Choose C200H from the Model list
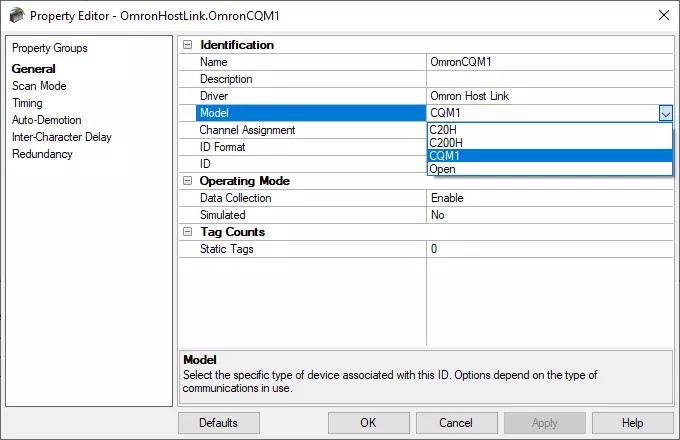 pos(550,143)
